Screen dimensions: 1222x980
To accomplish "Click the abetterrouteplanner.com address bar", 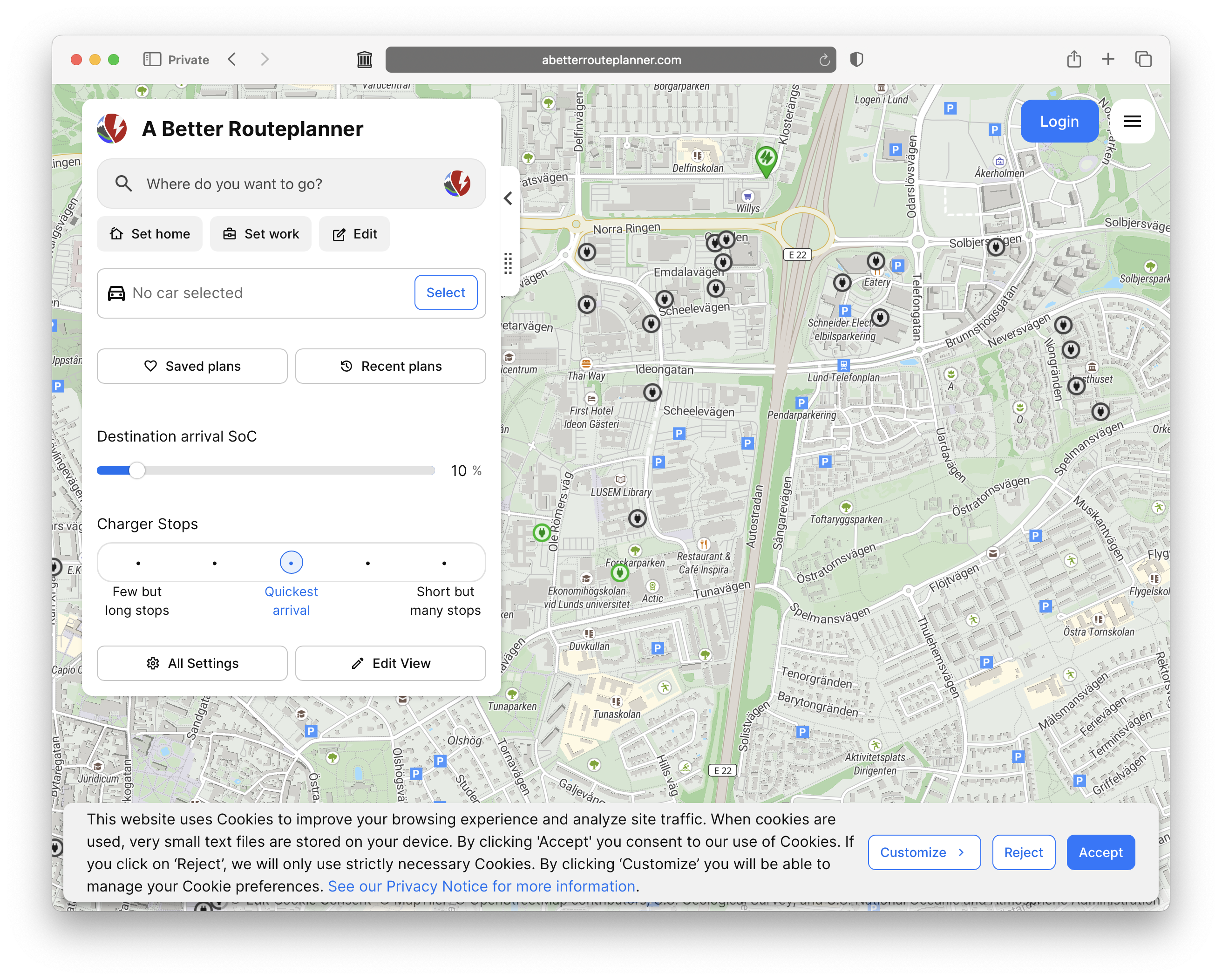I will point(611,60).
